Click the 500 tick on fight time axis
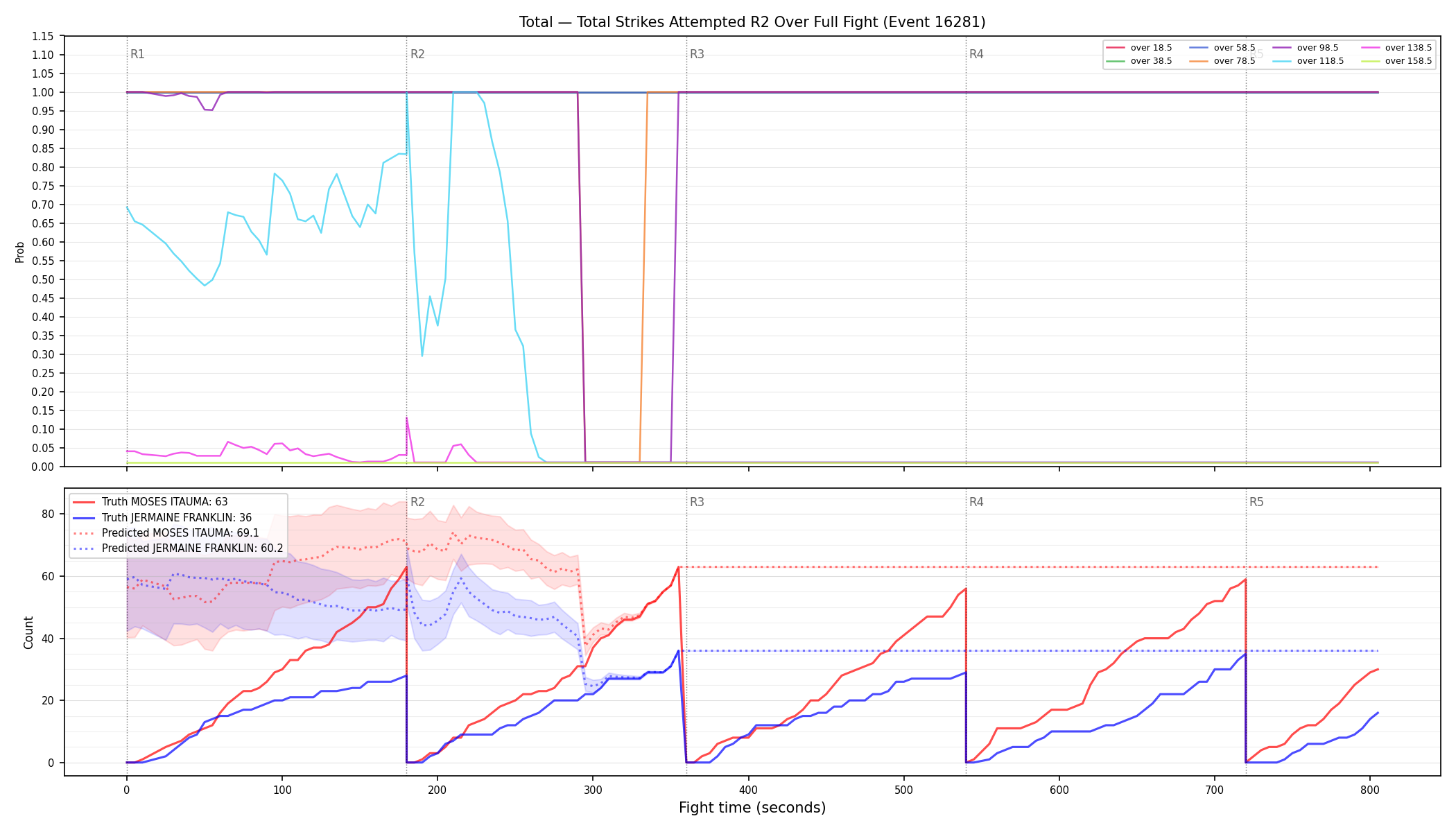Viewport: 1456px width, 832px height. [903, 790]
